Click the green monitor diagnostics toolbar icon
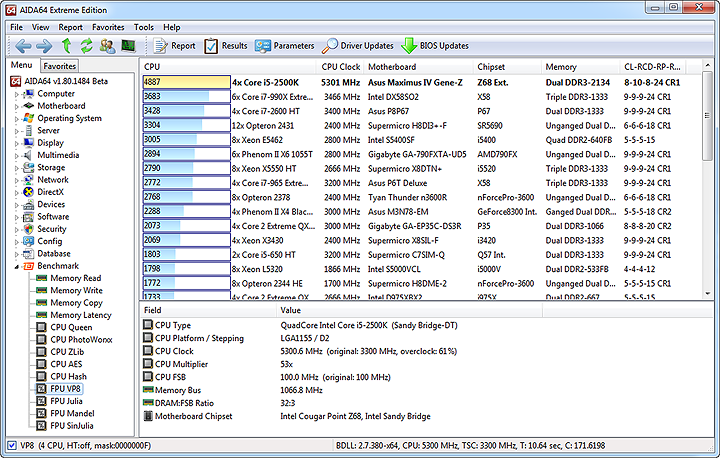 [128, 46]
